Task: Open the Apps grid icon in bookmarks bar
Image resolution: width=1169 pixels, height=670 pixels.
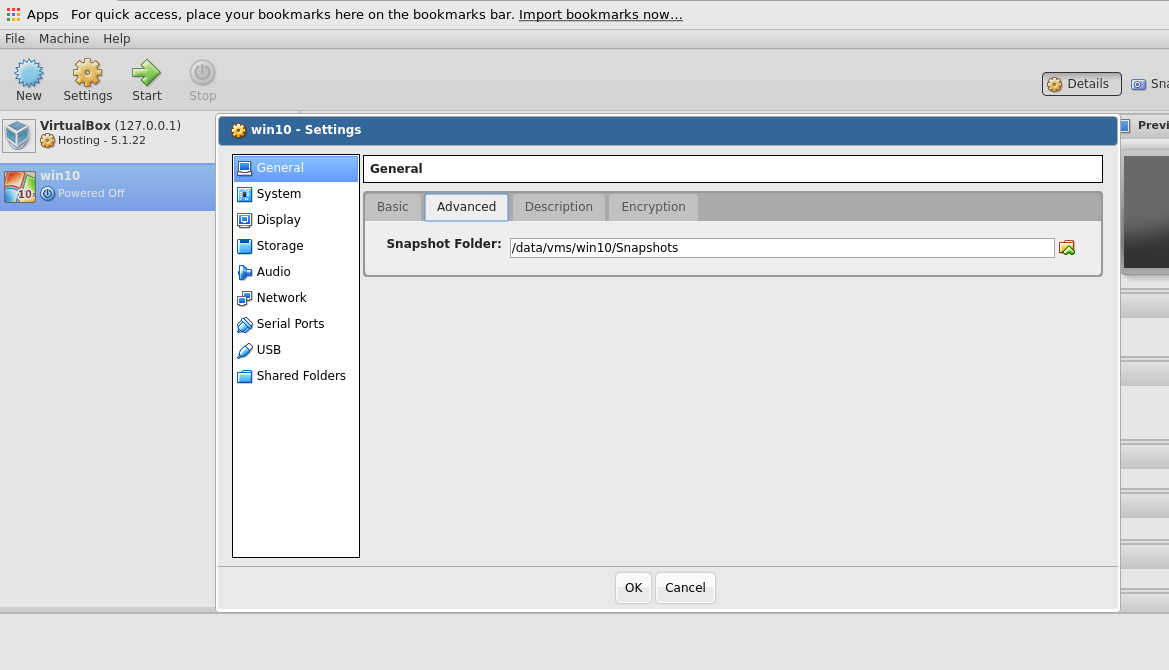Action: pos(13,14)
